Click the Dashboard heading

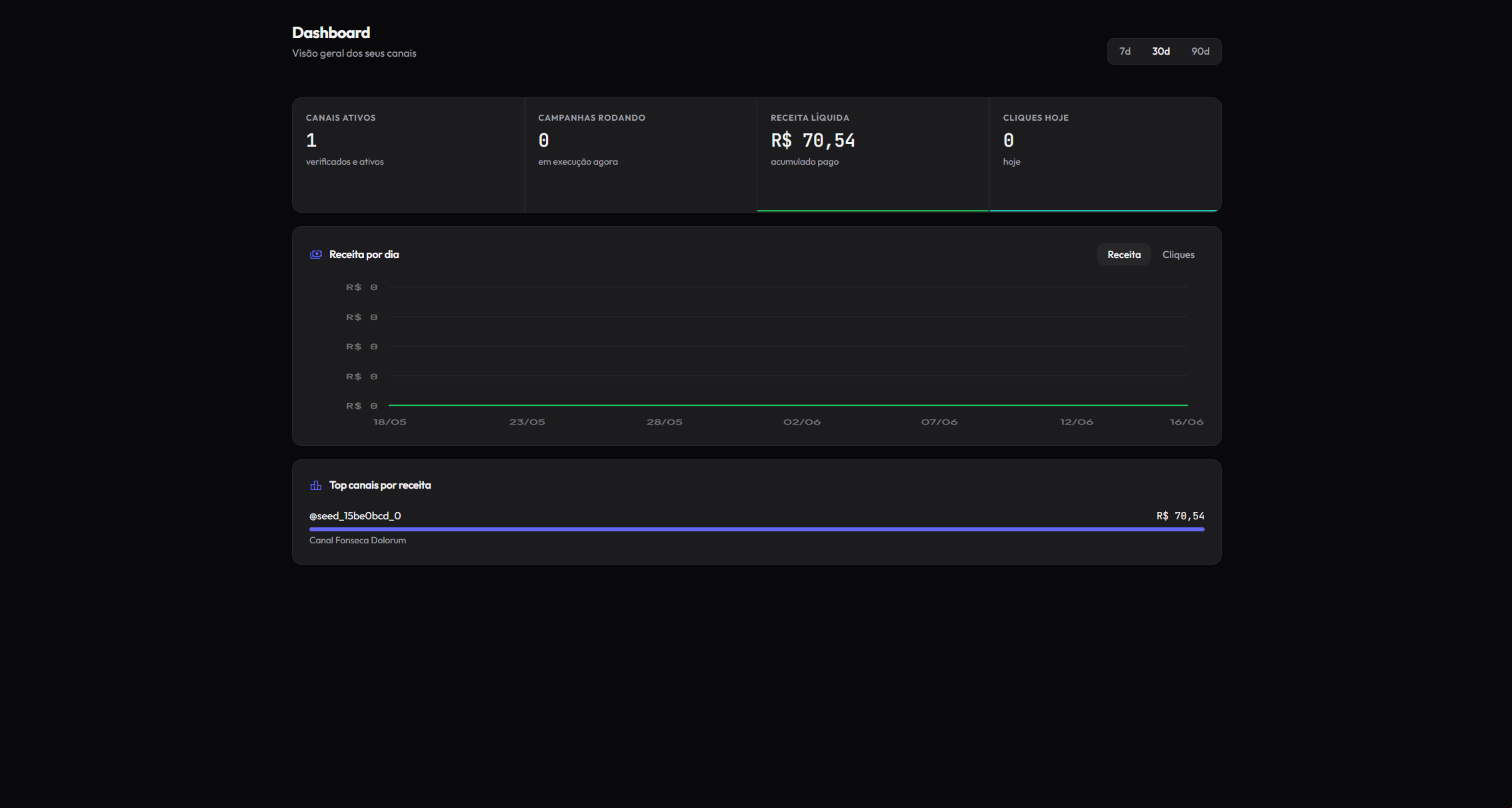tap(331, 33)
